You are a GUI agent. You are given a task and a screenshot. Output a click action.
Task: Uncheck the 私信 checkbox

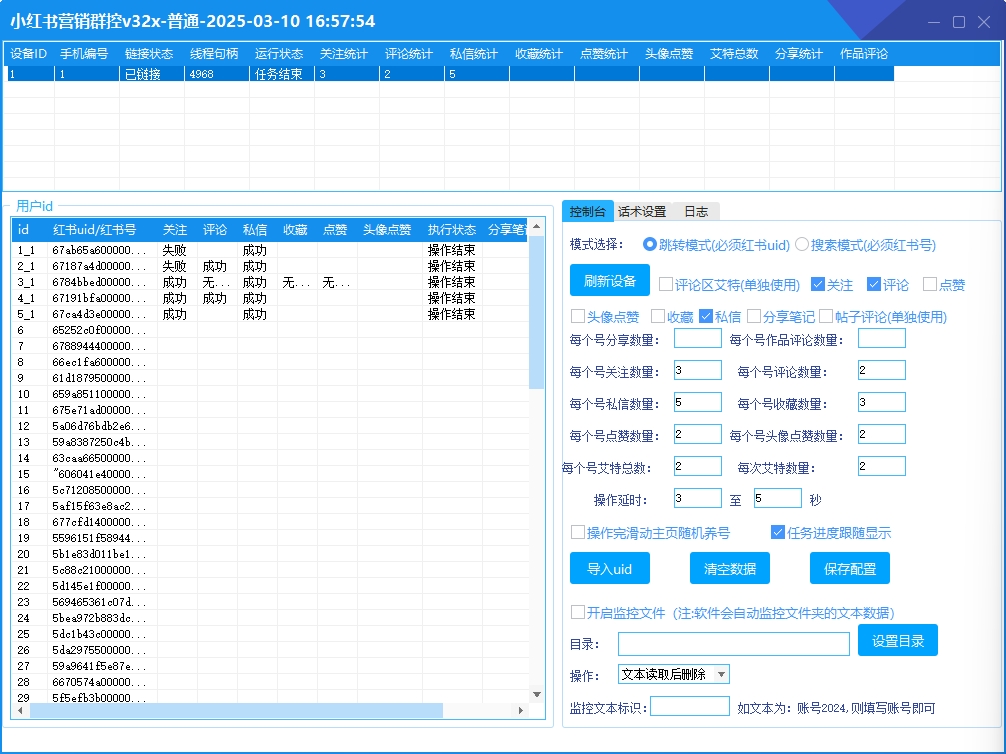[706, 316]
